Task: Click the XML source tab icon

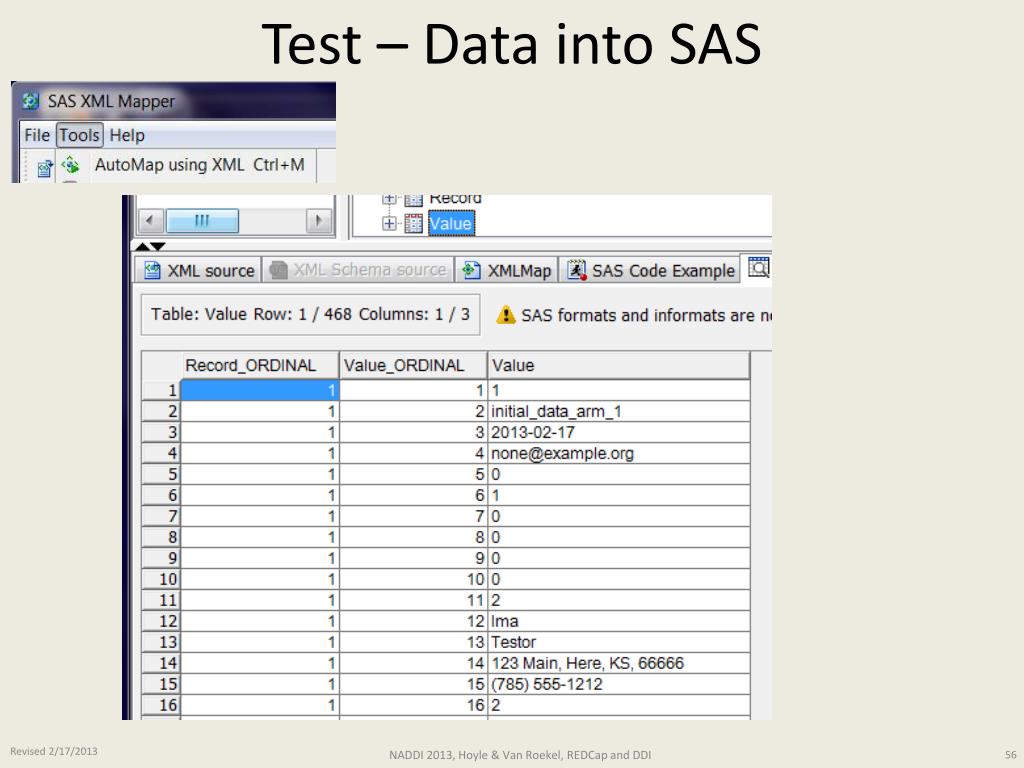Action: point(152,270)
